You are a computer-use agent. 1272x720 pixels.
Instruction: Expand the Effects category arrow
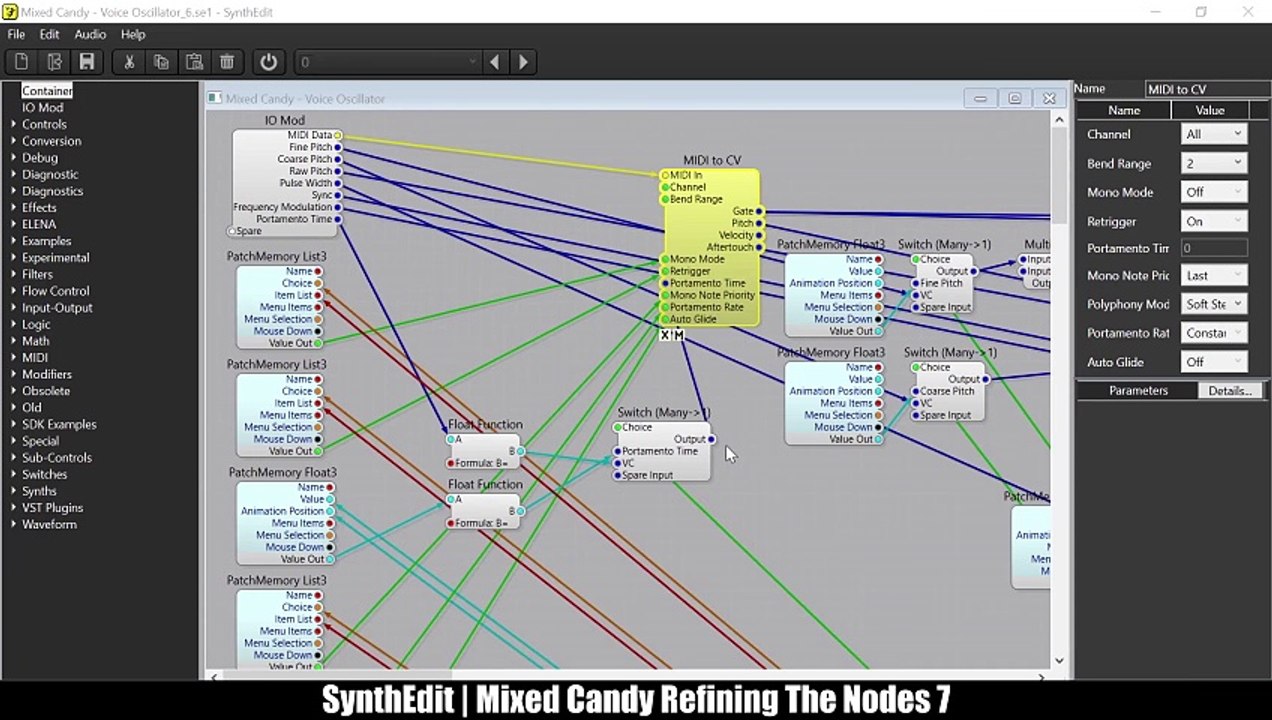(x=13, y=207)
